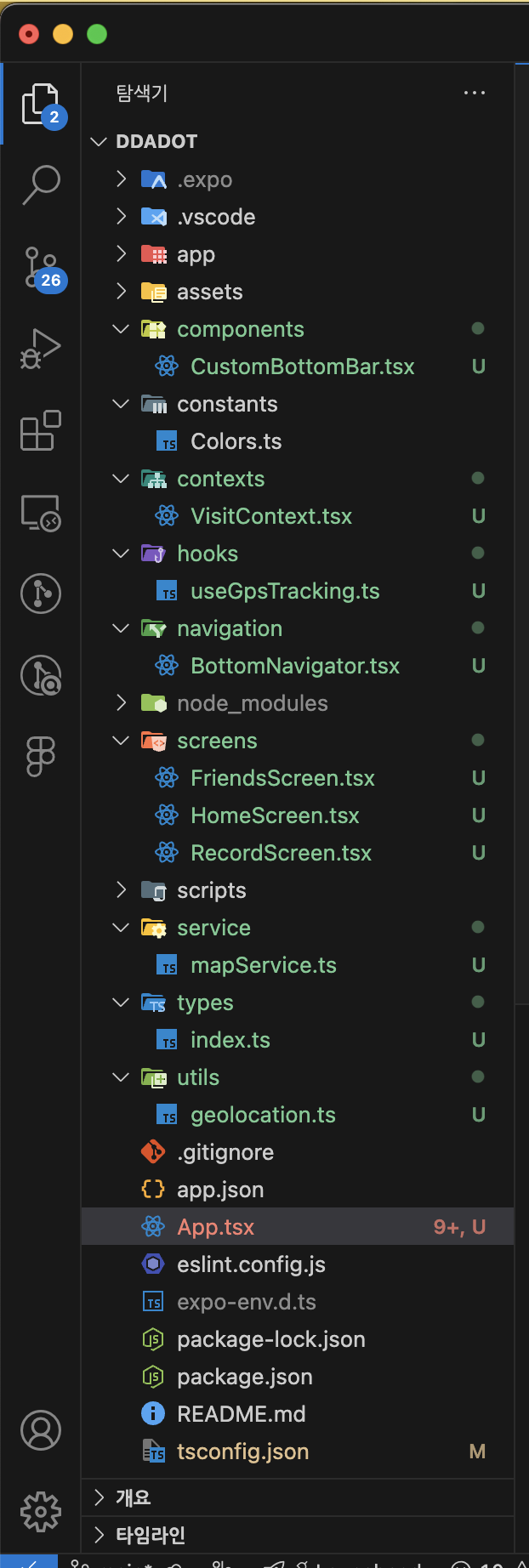Collapse the types folder
Image resolution: width=529 pixels, height=1568 pixels.
121,1002
